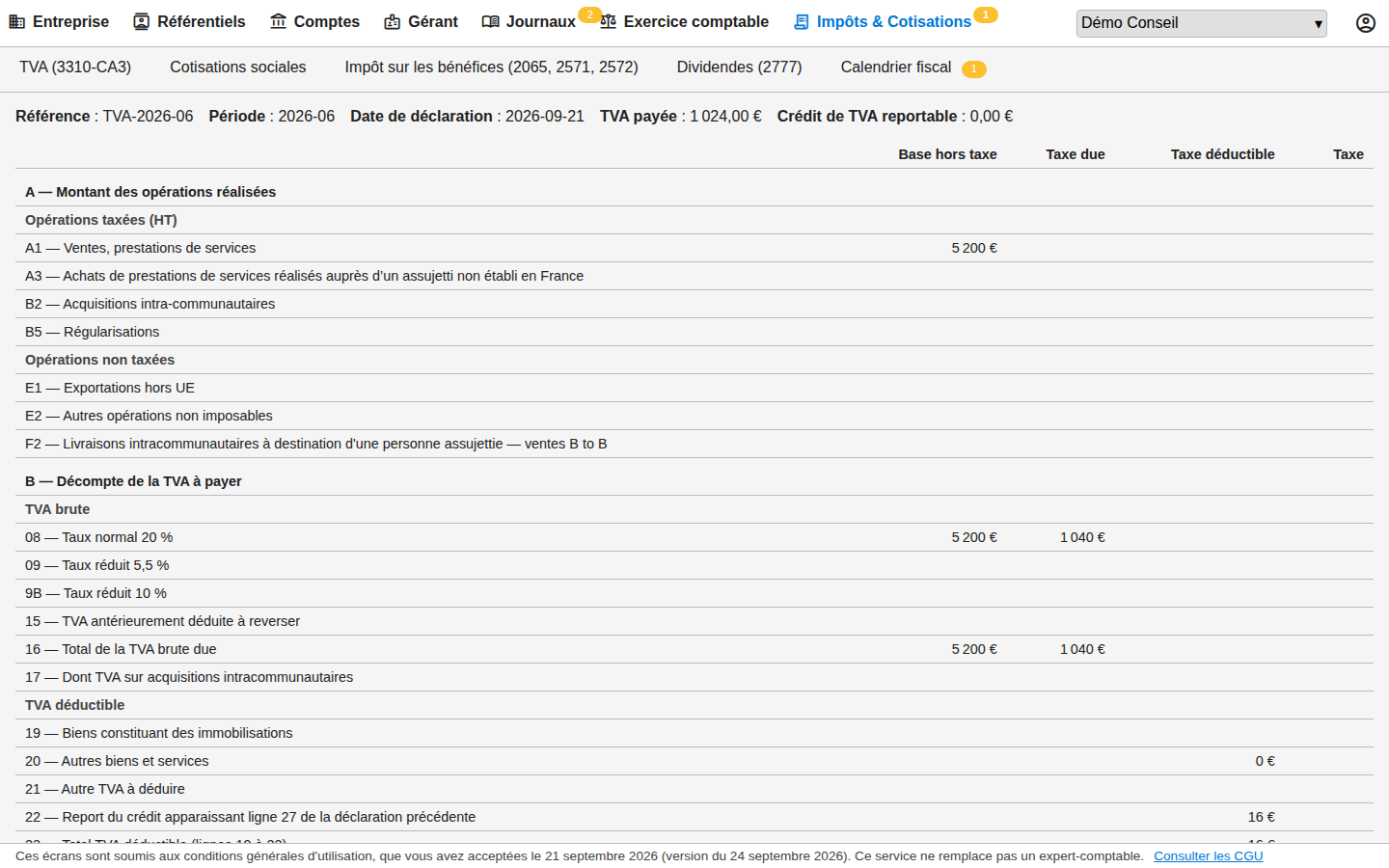Click the Taxe déductible column header
This screenshot has height=868, width=1389.
click(1223, 154)
